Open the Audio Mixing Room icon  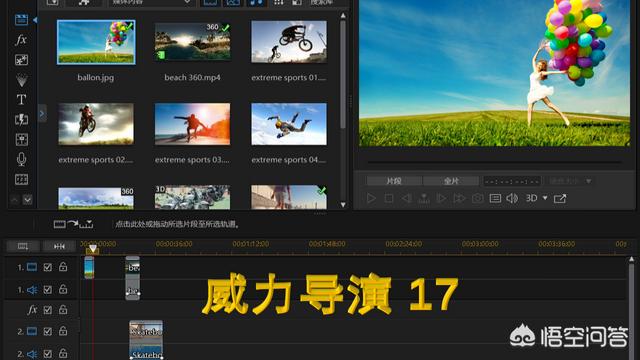(21, 140)
